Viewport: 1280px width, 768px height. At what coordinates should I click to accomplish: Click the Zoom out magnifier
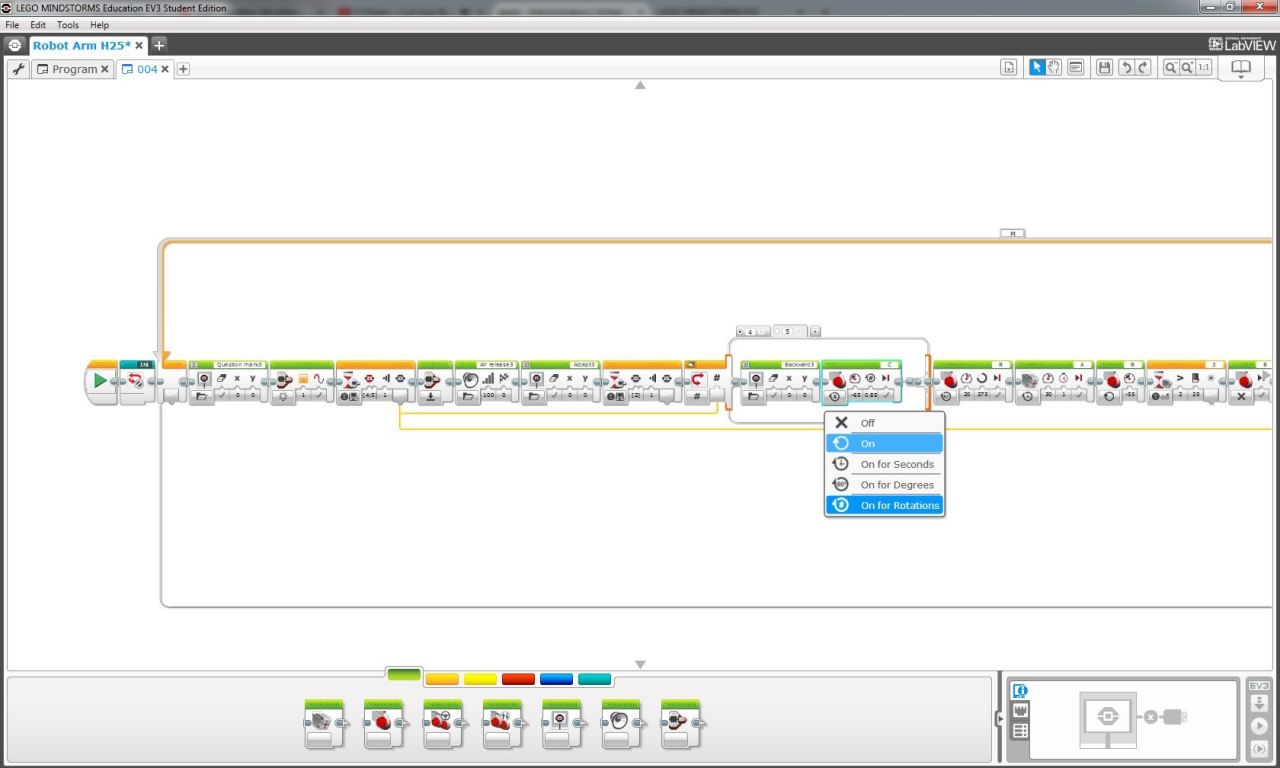pos(1169,68)
